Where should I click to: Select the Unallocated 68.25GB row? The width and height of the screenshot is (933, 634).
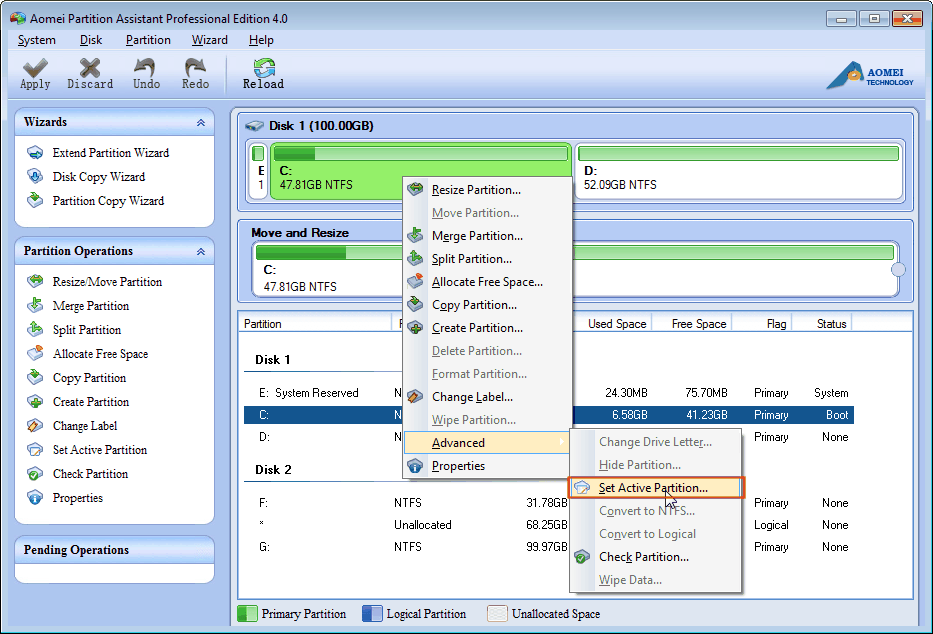[548, 525]
